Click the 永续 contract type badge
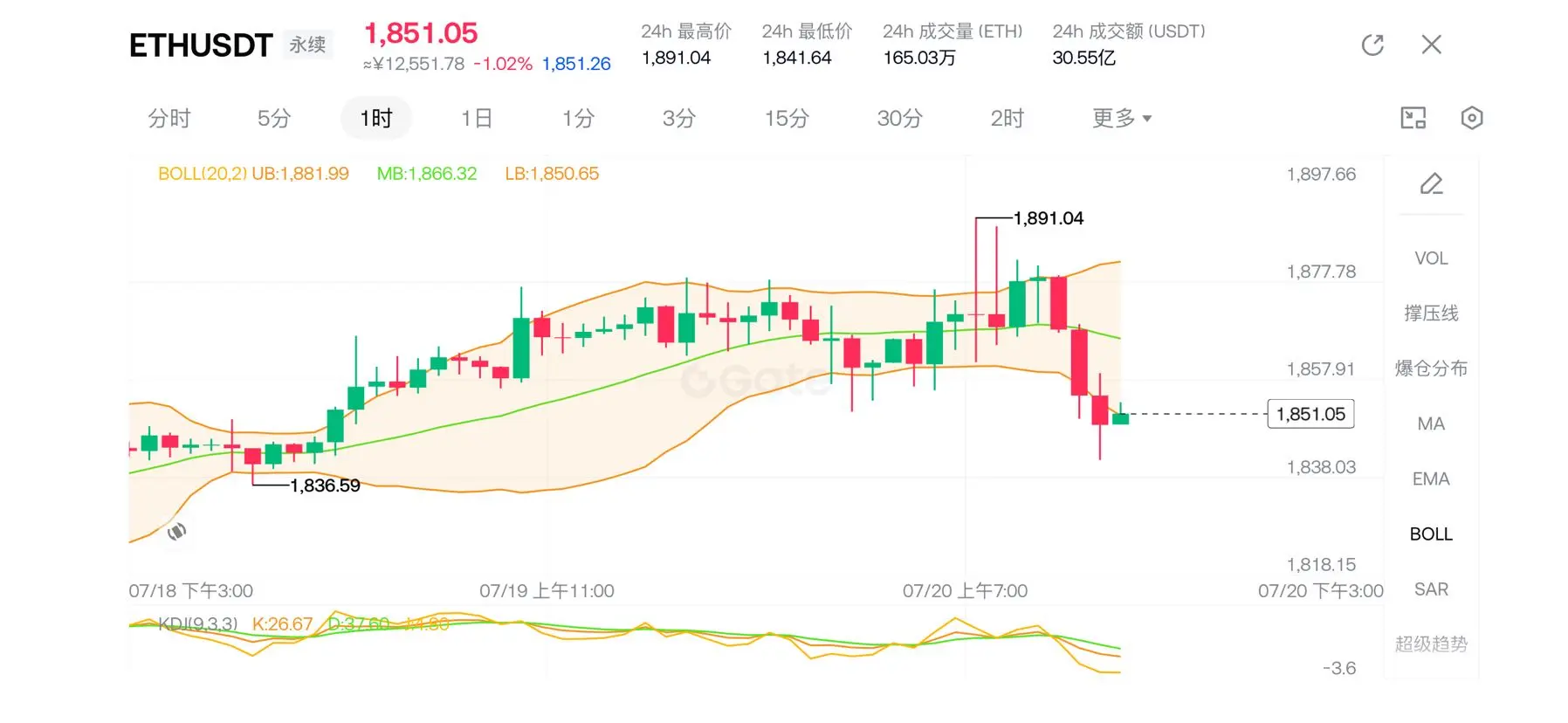 pos(307,45)
